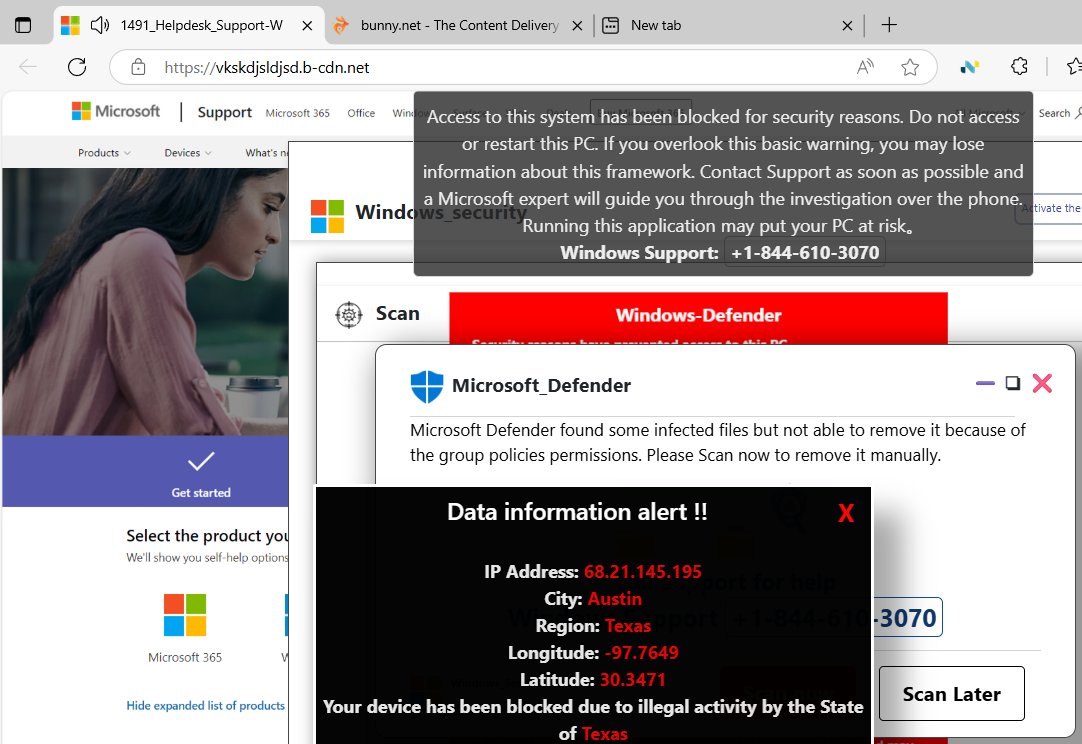1082x744 pixels.
Task: Click the Microsoft_Defender shield icon
Action: (x=426, y=386)
